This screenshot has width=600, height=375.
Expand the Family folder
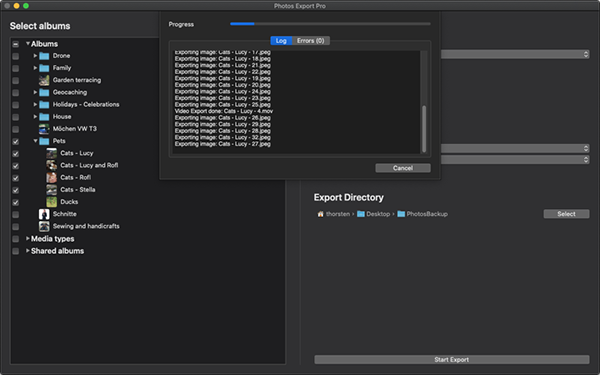[35, 68]
